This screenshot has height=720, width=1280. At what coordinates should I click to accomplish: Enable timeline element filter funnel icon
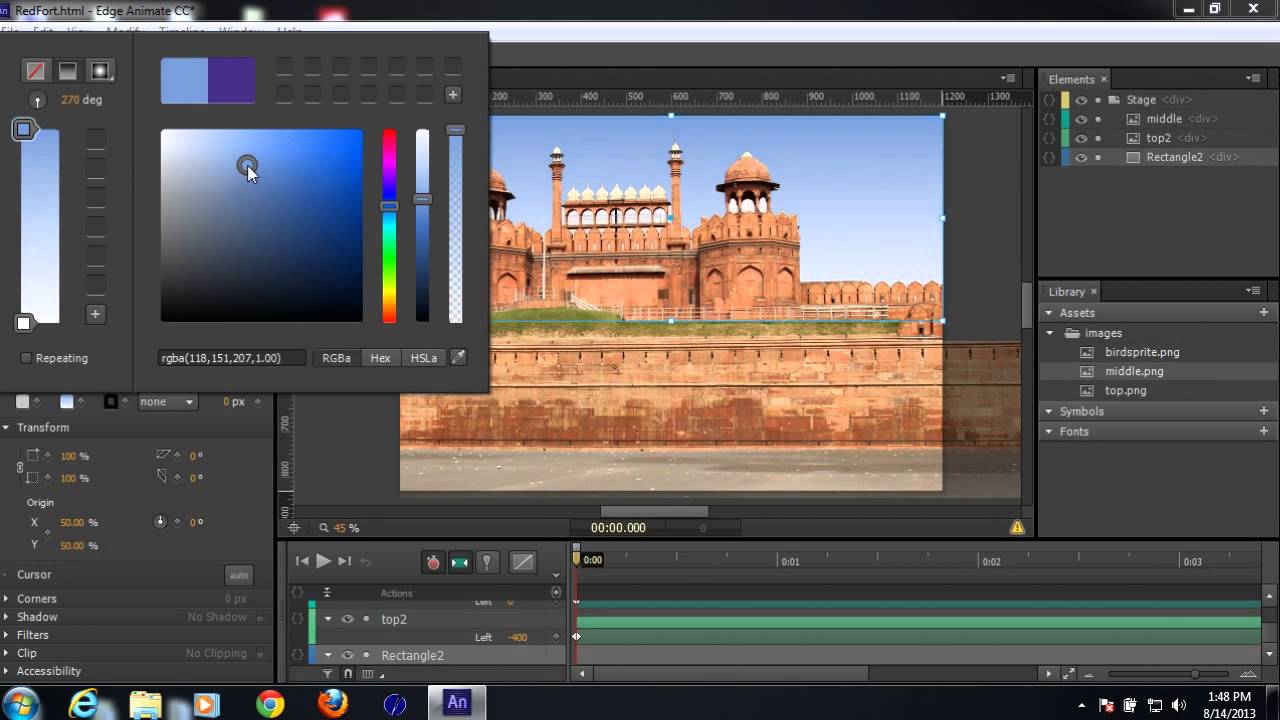[327, 674]
